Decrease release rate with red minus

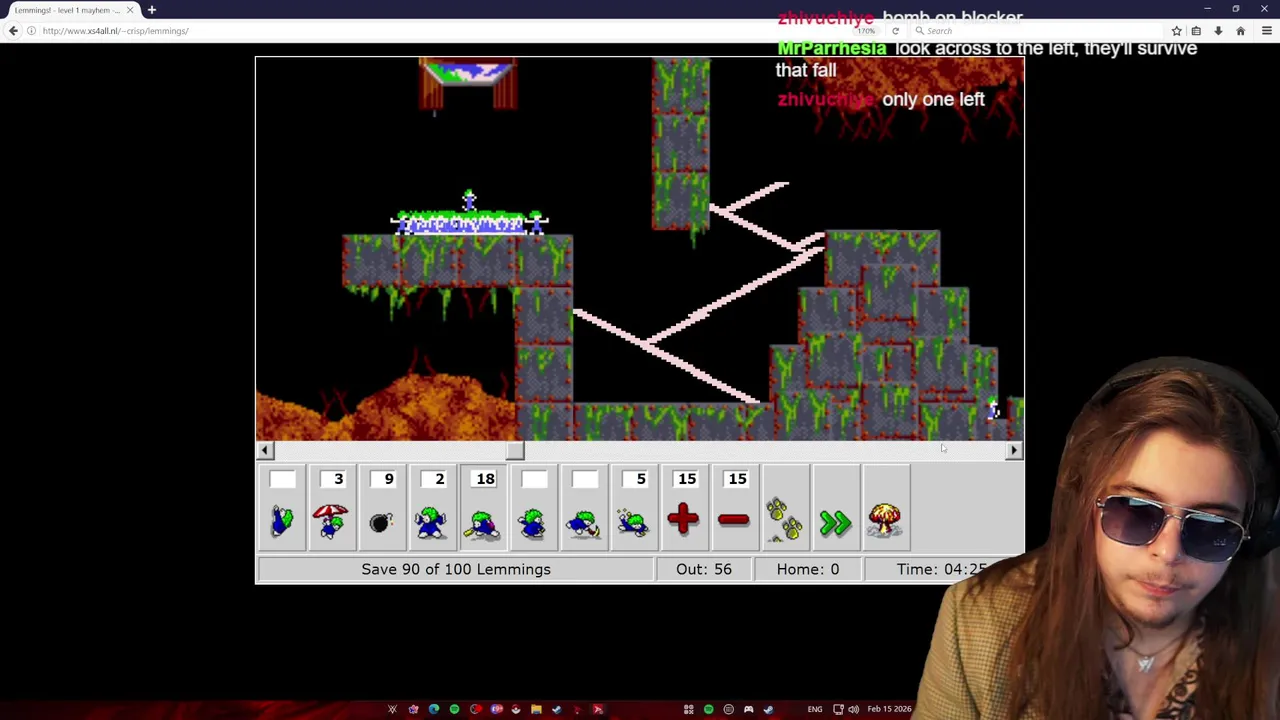click(734, 520)
